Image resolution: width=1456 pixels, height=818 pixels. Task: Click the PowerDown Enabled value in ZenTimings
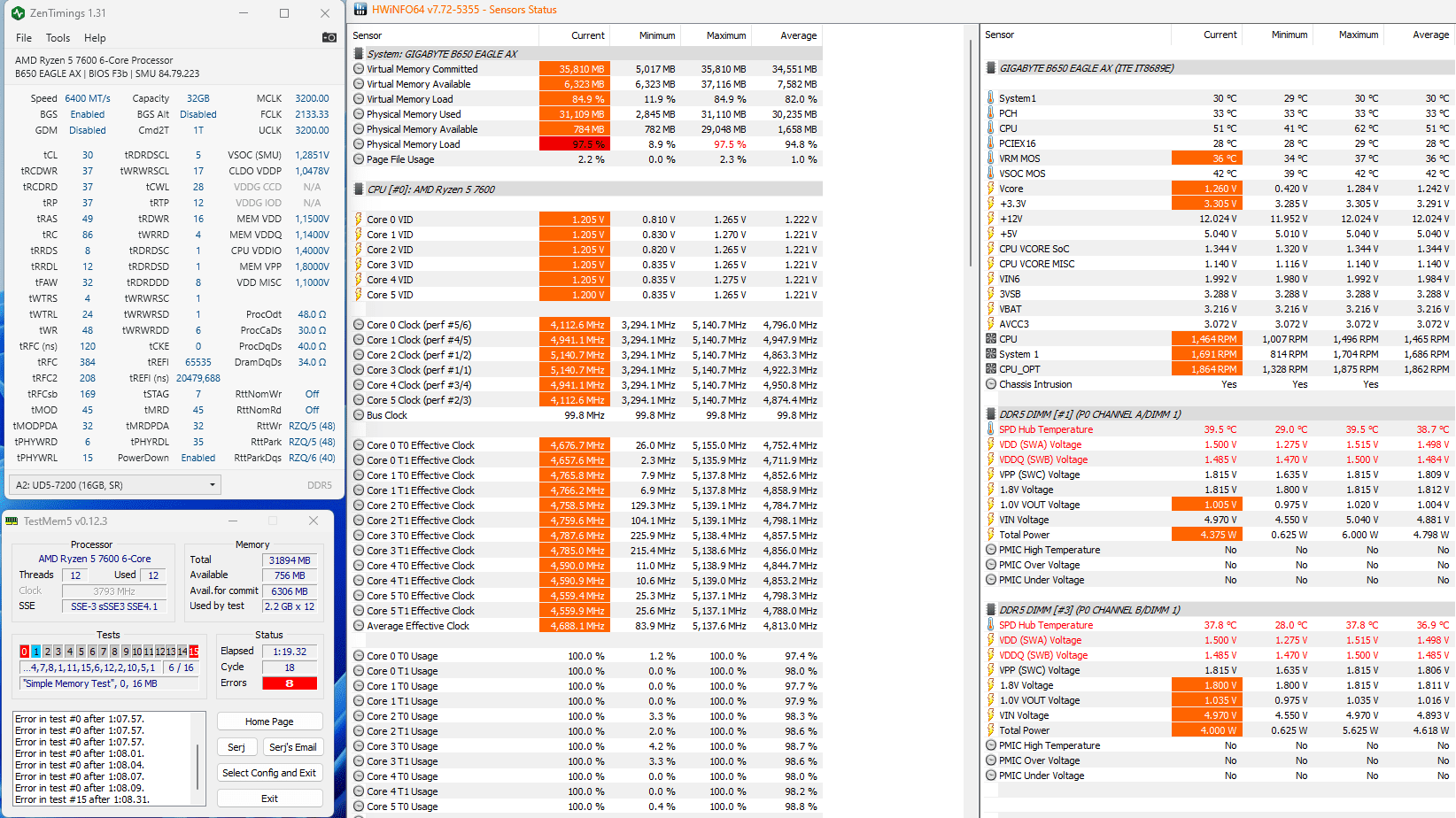197,458
